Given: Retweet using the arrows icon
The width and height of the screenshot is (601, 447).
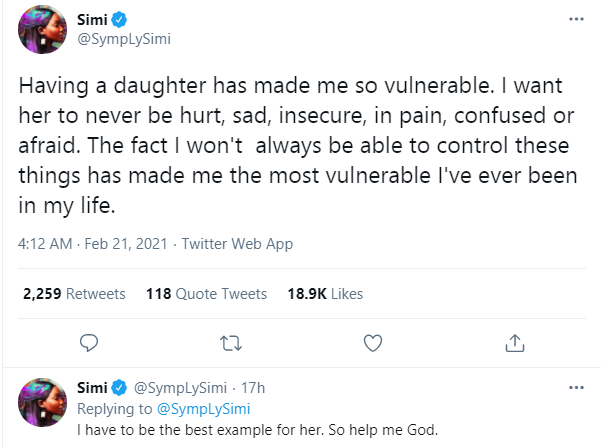Looking at the screenshot, I should coord(230,343).
